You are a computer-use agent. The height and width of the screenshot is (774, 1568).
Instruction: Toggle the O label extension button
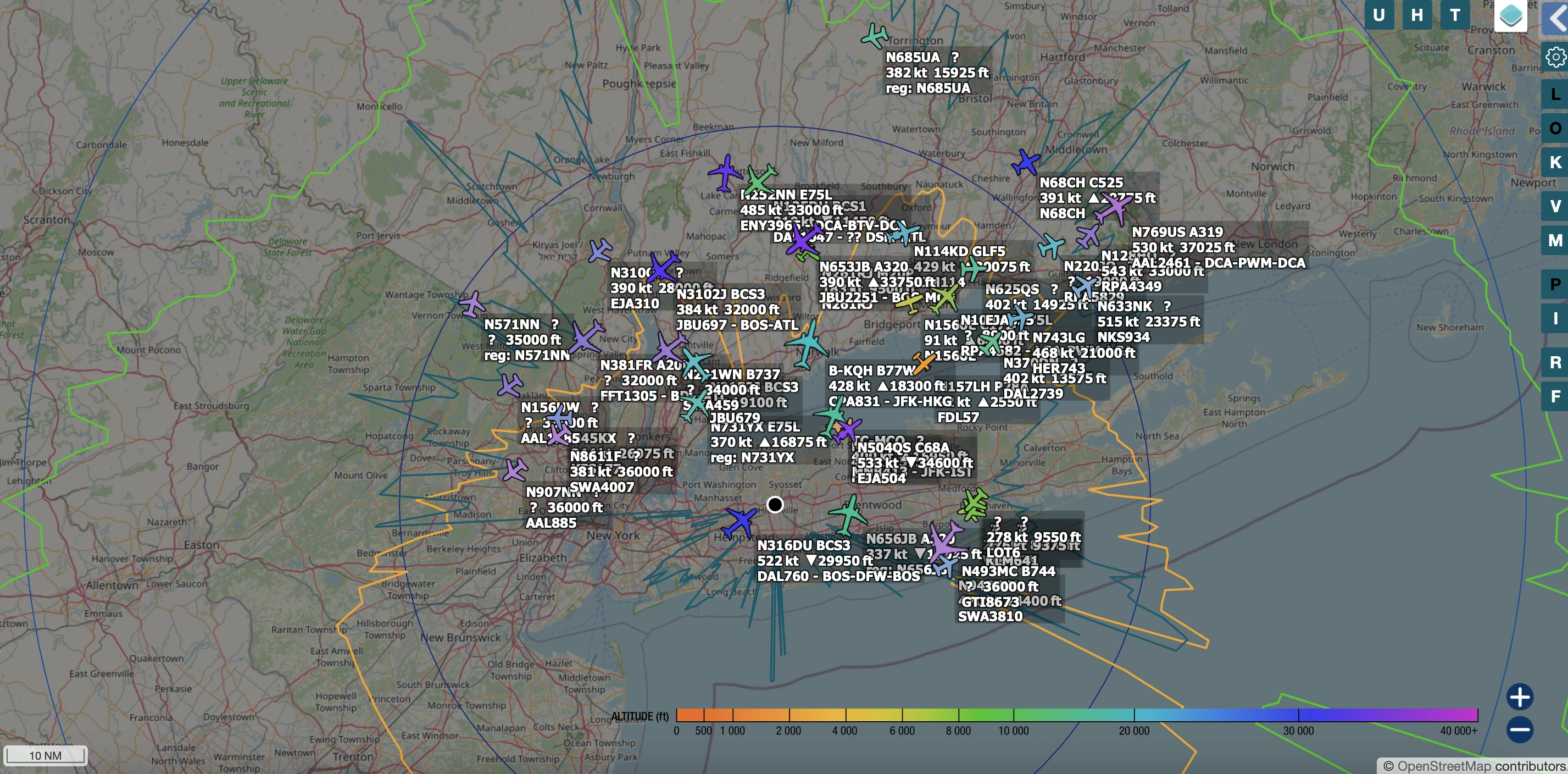click(1555, 129)
